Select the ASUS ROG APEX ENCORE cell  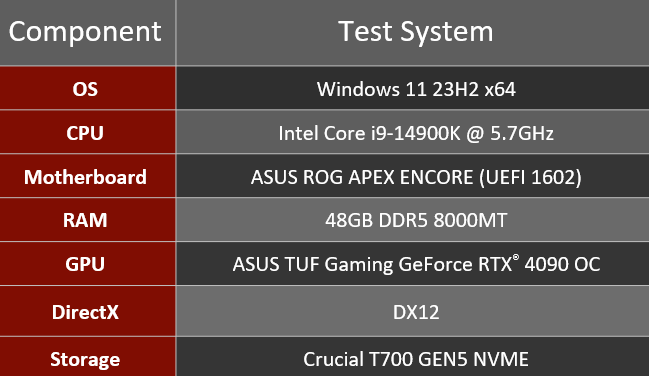(413, 176)
